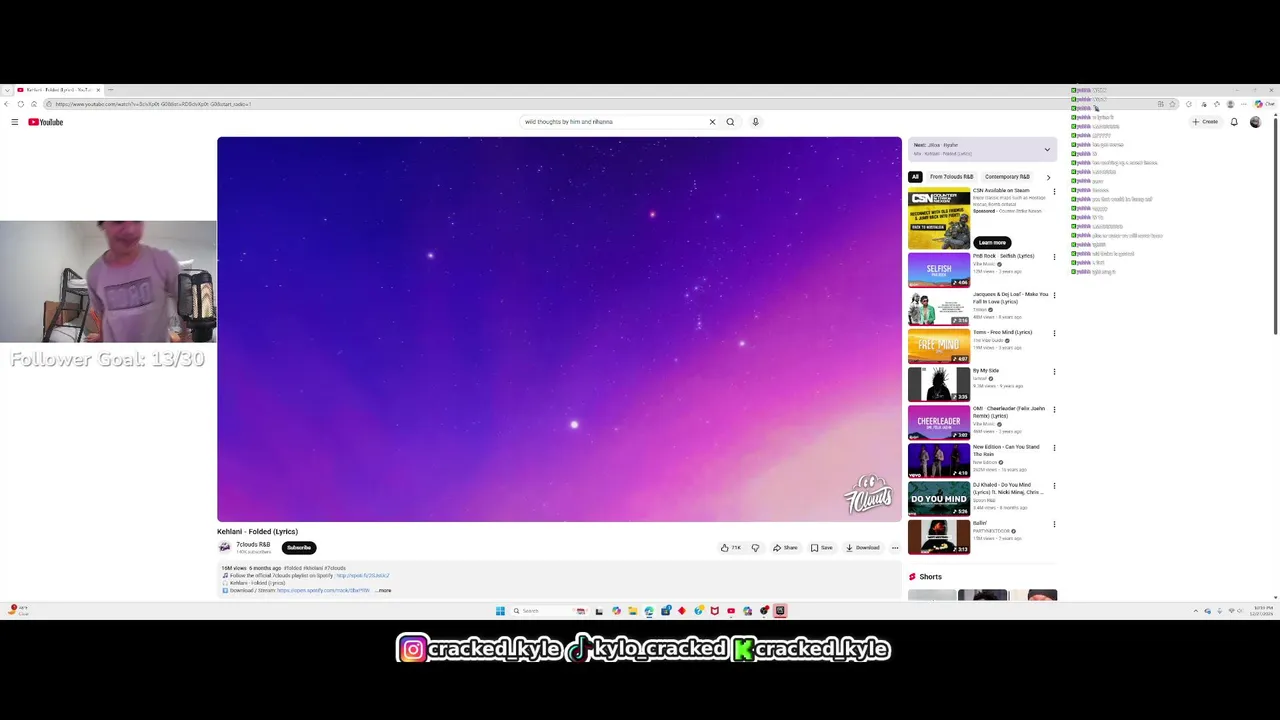
Task: Open the Create upload button
Action: click(1205, 122)
